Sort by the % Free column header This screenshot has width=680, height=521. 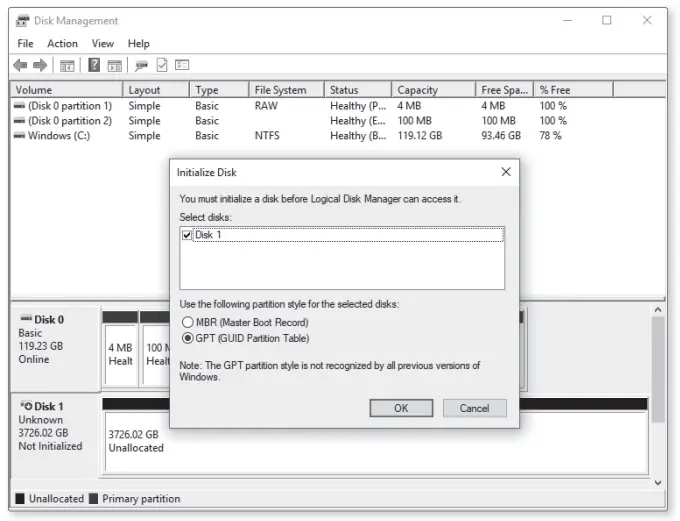574,90
